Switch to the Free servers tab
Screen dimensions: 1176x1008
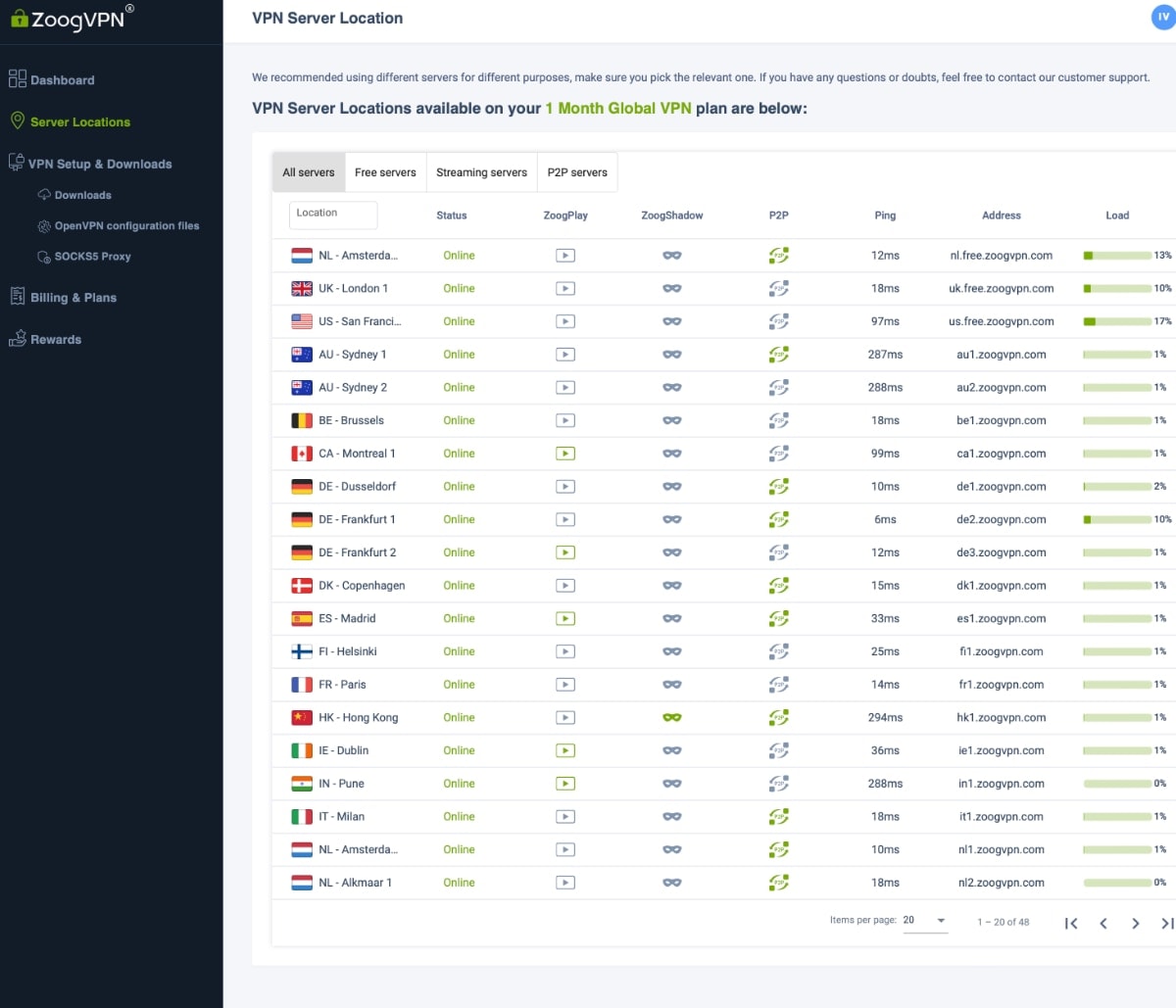pos(385,172)
